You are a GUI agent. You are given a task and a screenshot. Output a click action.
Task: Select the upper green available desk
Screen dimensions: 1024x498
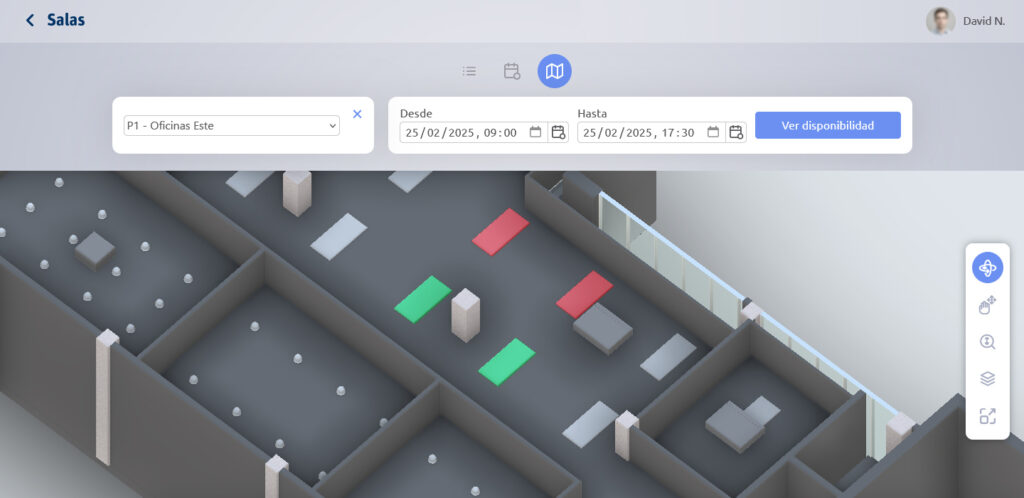click(x=423, y=299)
